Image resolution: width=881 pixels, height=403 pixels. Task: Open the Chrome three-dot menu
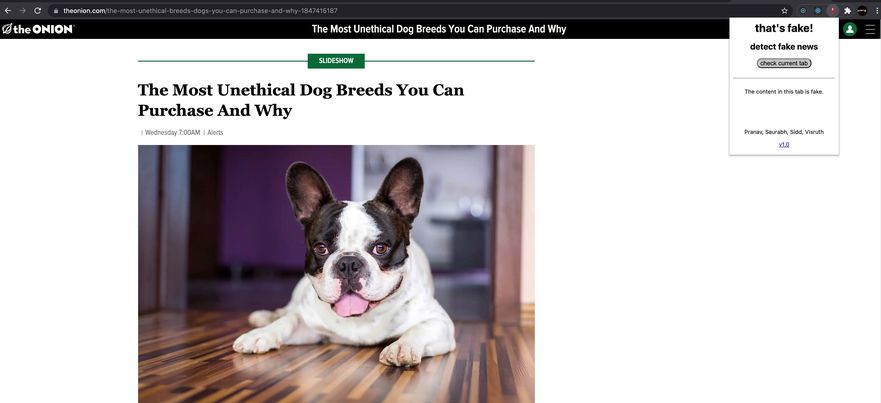point(877,11)
